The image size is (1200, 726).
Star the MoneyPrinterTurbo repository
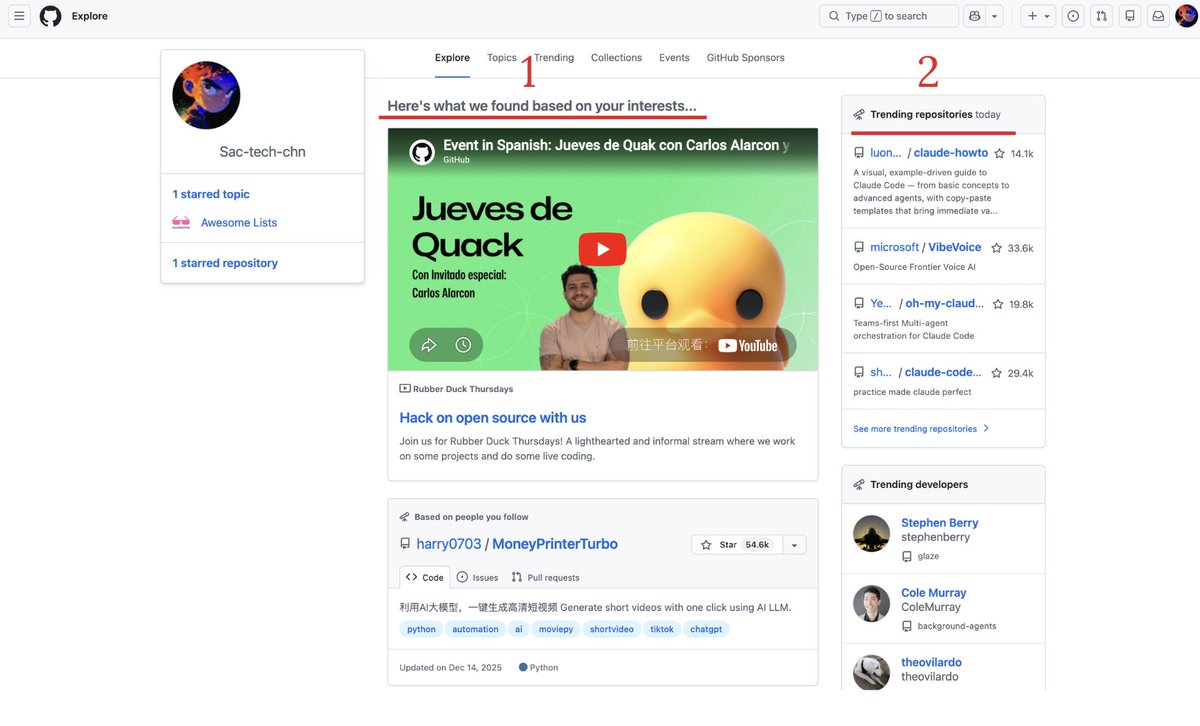(x=736, y=545)
